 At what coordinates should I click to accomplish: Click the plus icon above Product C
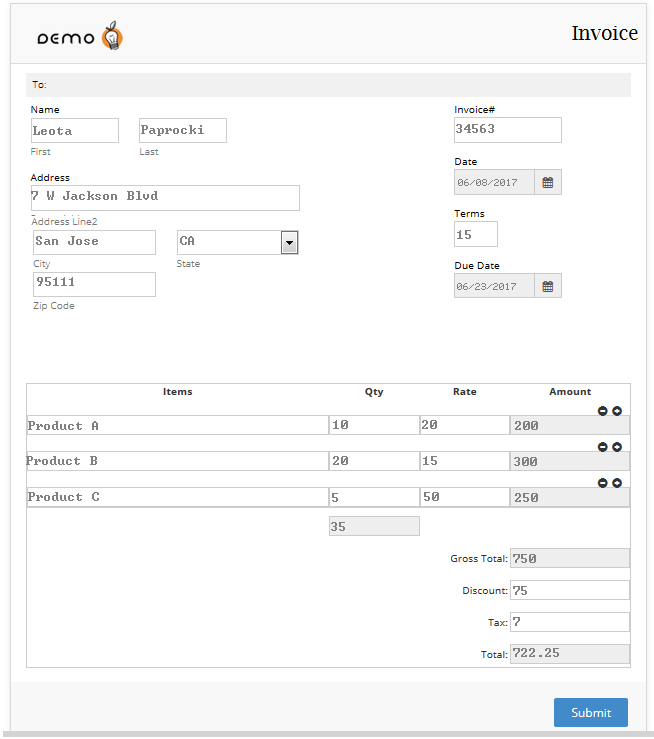coord(617,483)
